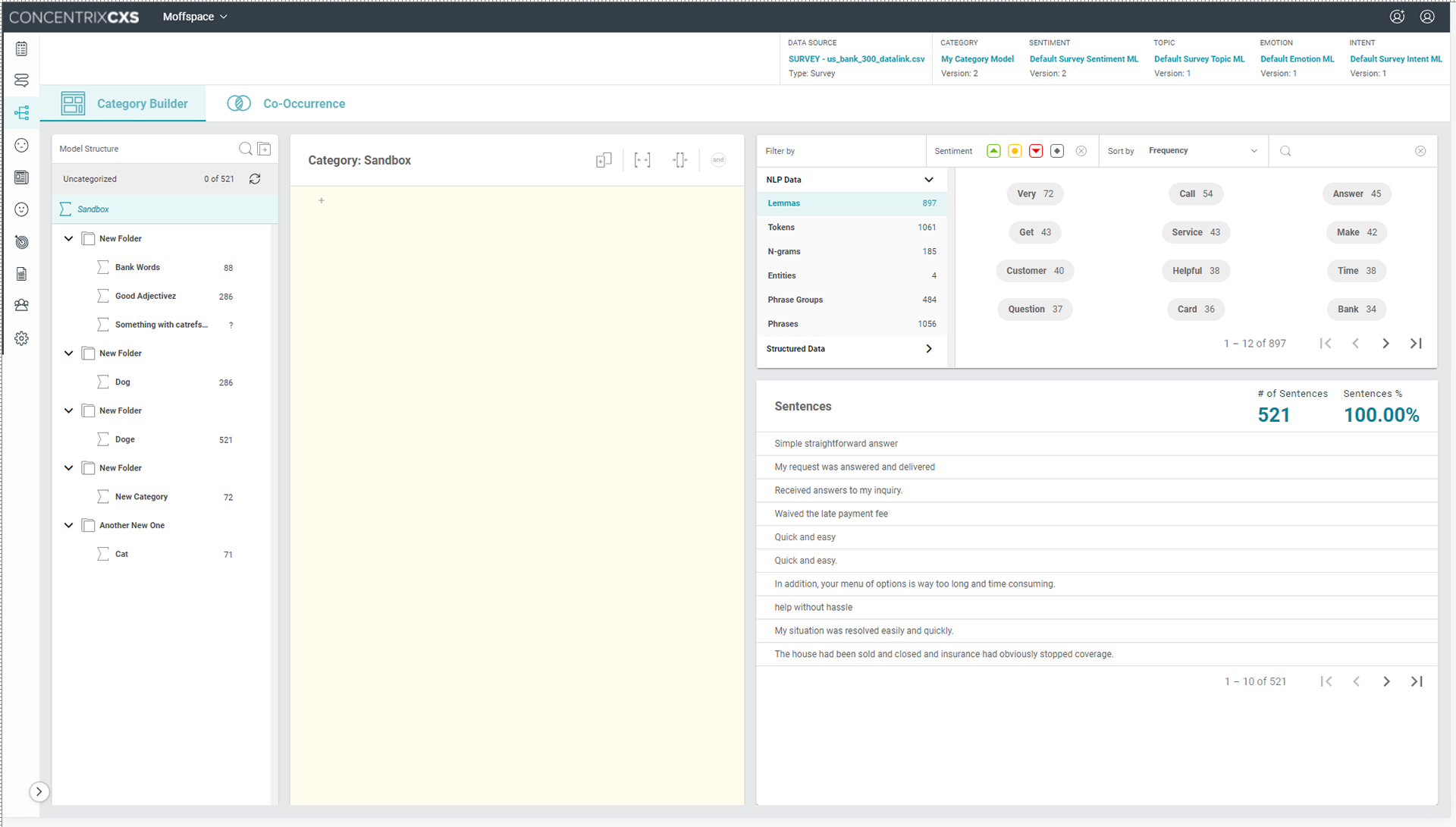This screenshot has height=827, width=1456.
Task: Toggle the neutral yellow sentiment filter
Action: pyautogui.click(x=1015, y=151)
